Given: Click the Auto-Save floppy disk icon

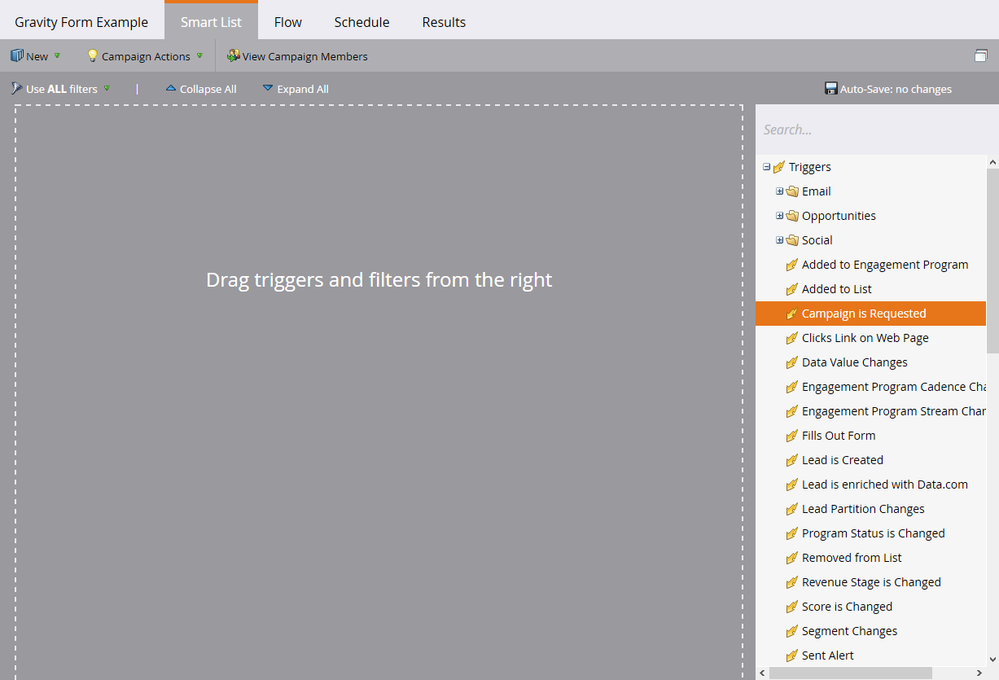Looking at the screenshot, I should click(x=830, y=89).
